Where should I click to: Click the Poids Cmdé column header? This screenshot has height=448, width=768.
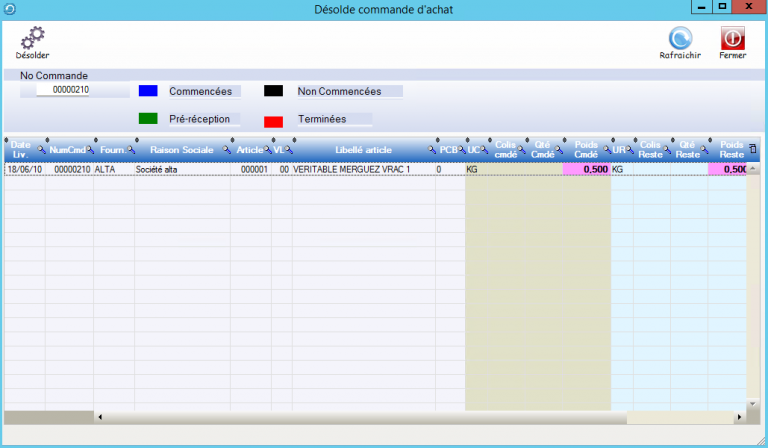click(585, 150)
